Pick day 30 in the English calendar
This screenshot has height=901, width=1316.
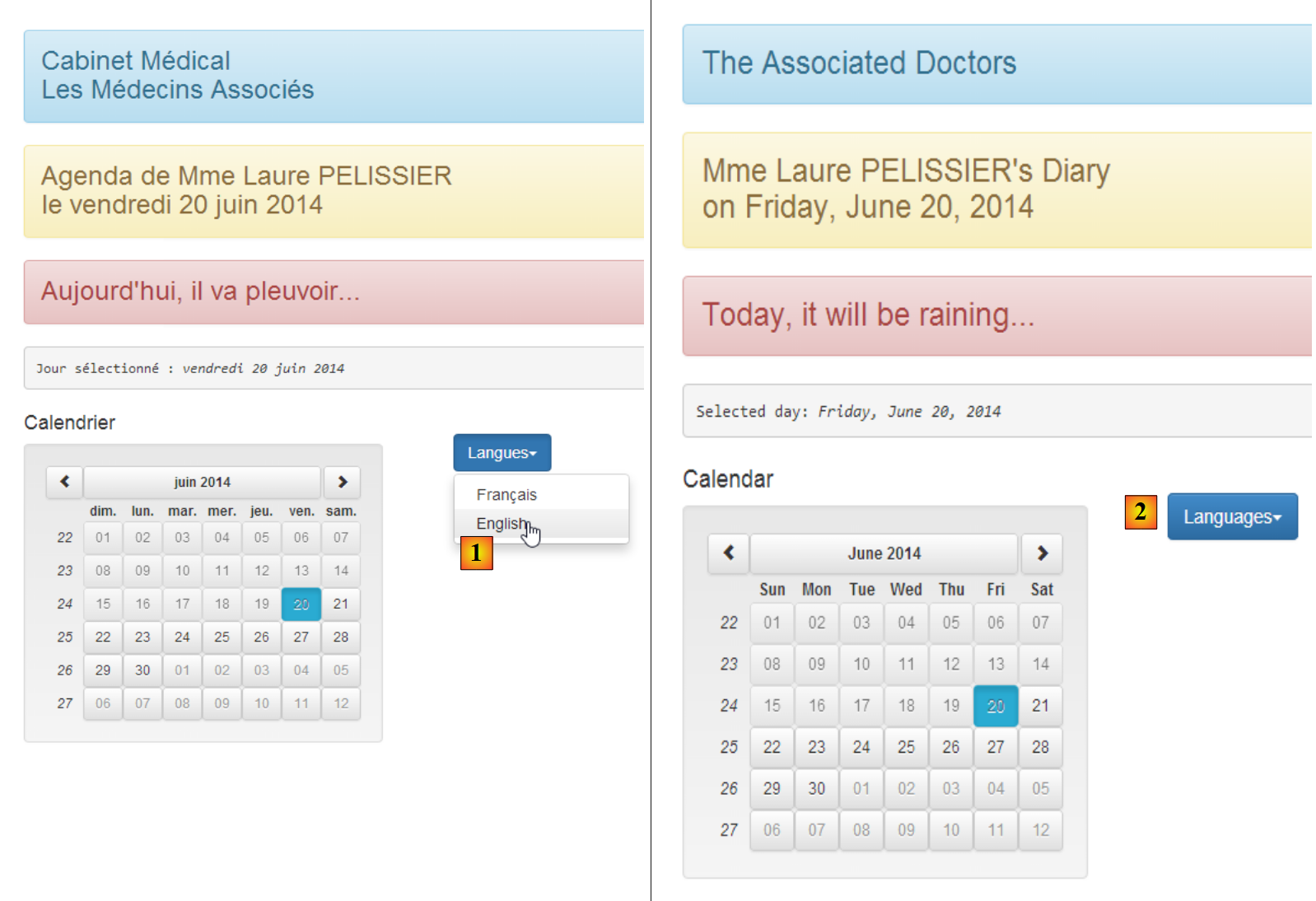816,788
